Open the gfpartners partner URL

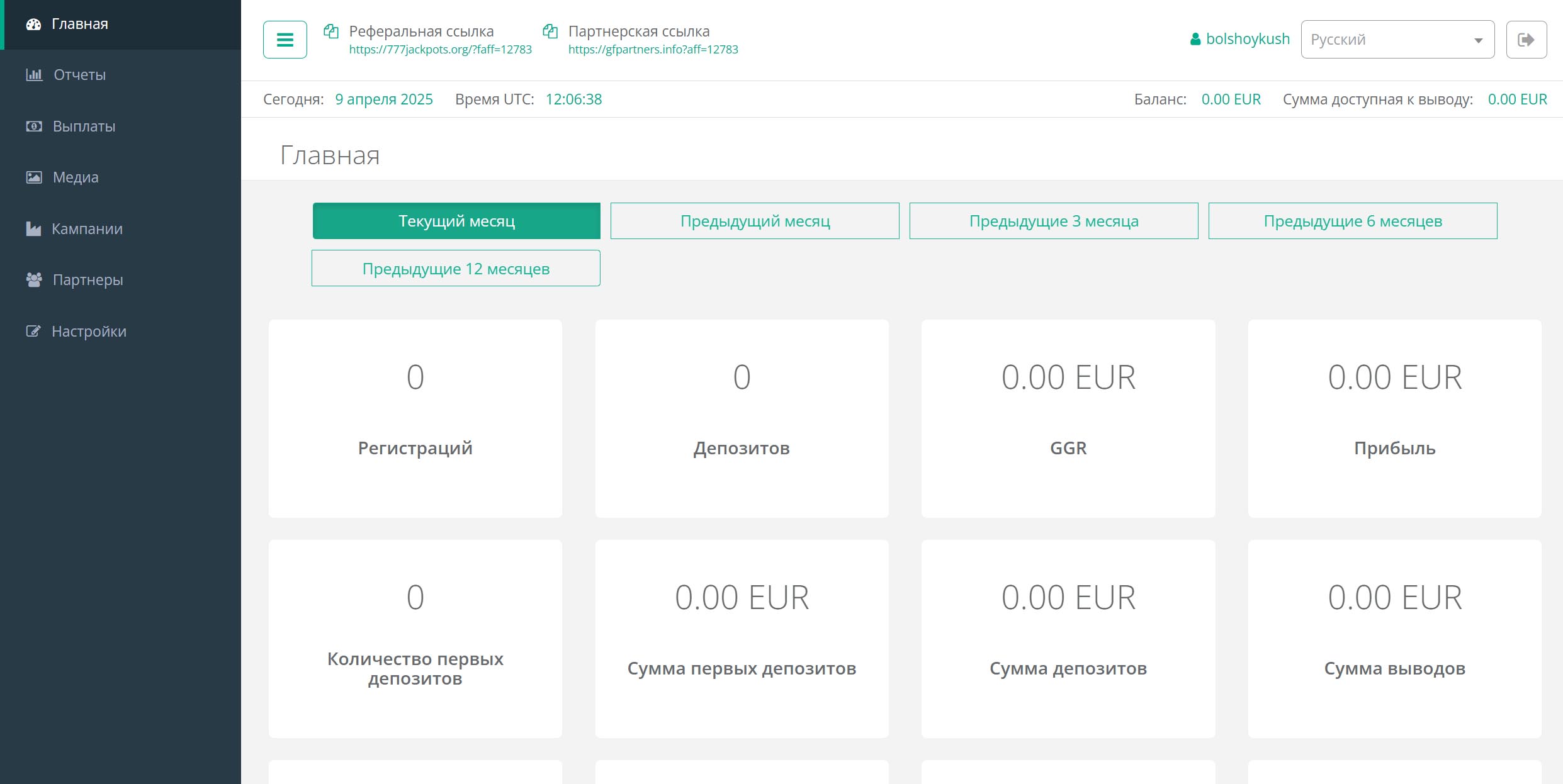[653, 50]
